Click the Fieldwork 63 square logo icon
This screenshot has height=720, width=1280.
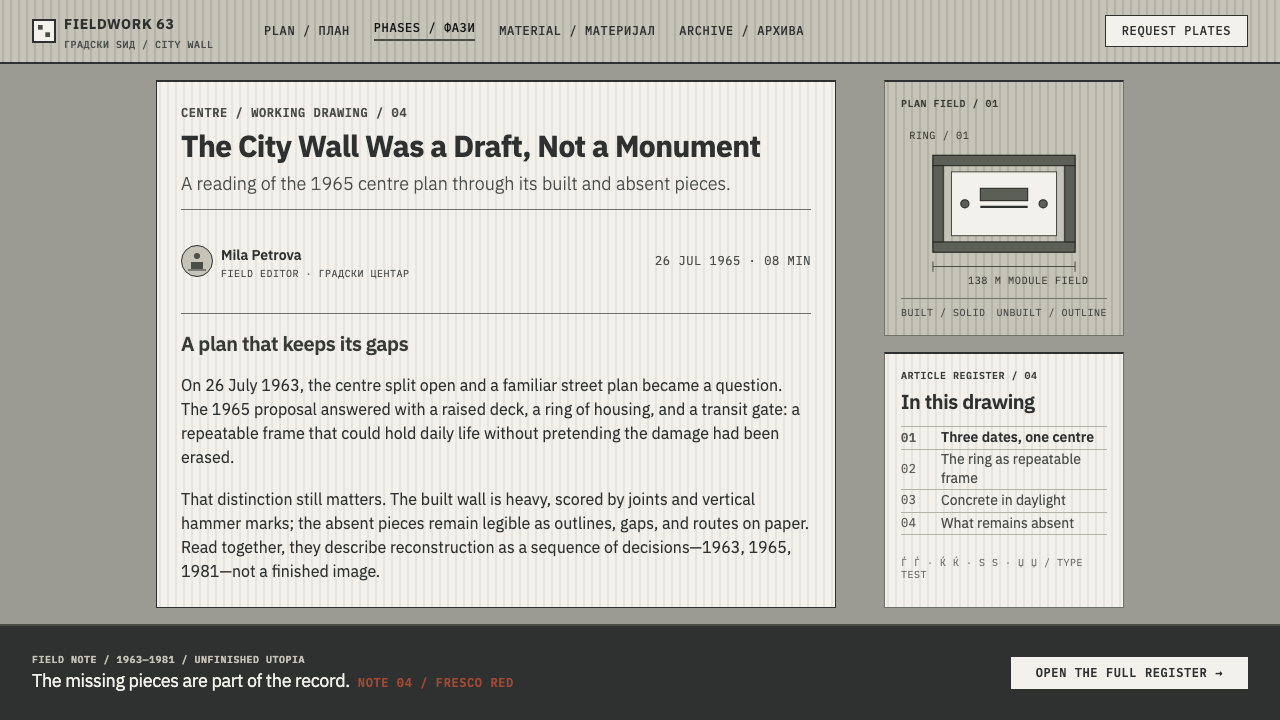(x=44, y=31)
